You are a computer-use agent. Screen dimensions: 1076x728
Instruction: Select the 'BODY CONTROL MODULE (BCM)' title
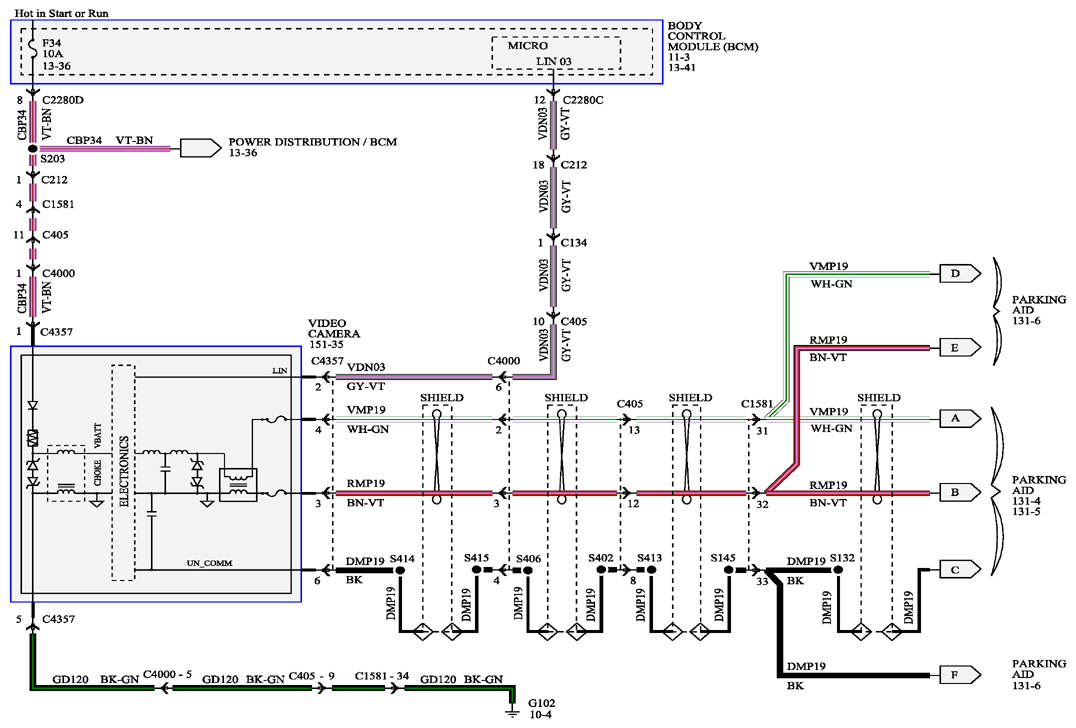point(713,36)
